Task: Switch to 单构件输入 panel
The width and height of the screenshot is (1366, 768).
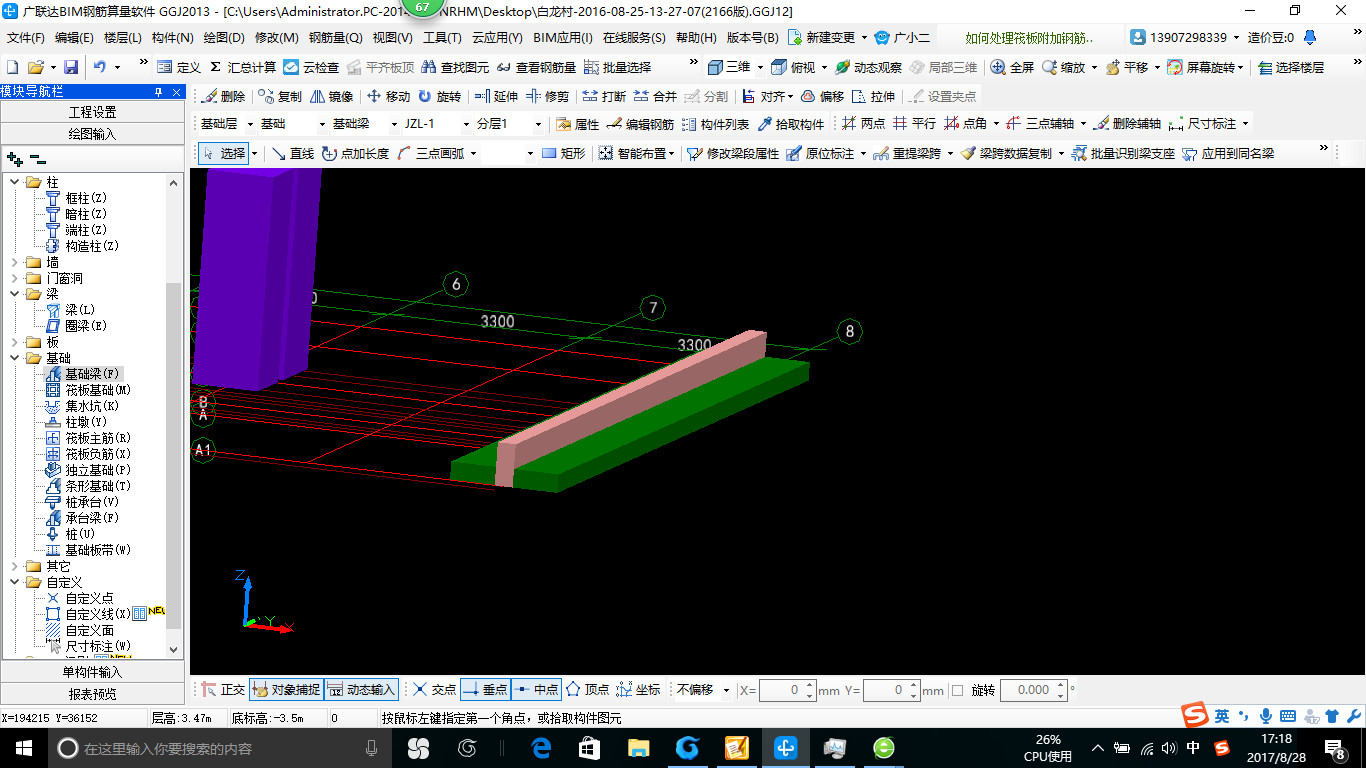Action: coord(92,672)
